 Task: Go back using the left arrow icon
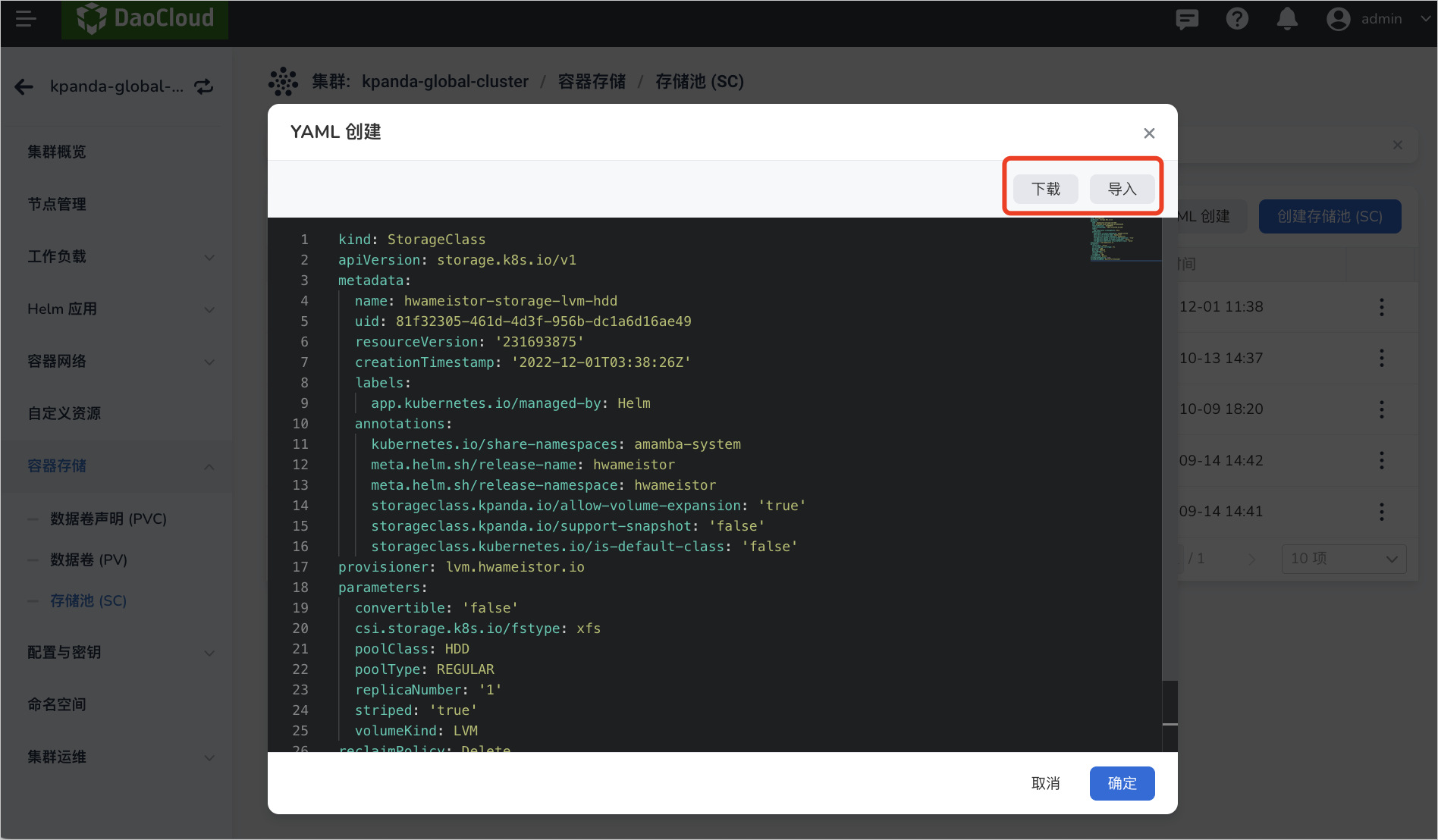click(x=24, y=86)
